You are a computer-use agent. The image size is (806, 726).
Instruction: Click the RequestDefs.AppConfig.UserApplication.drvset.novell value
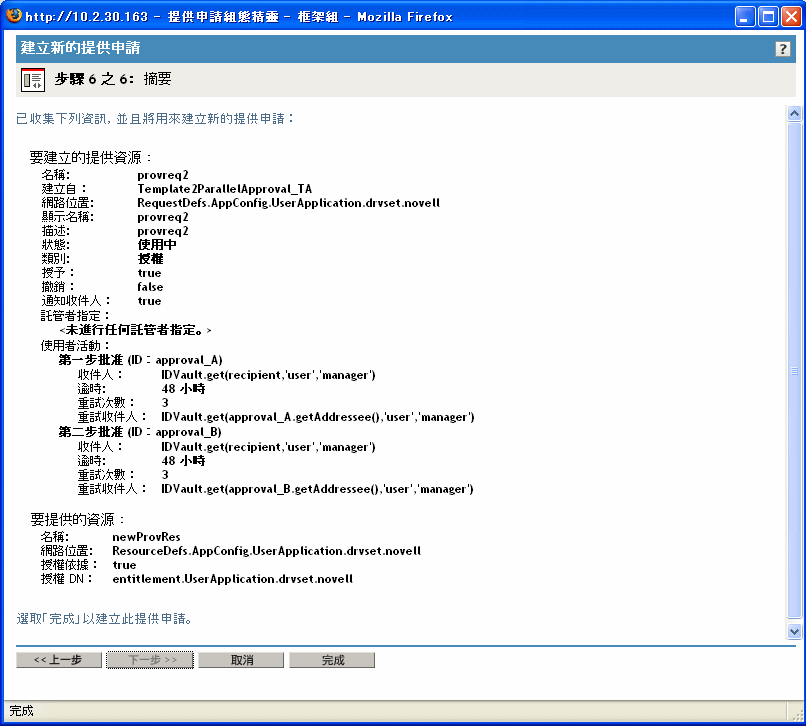coord(288,203)
